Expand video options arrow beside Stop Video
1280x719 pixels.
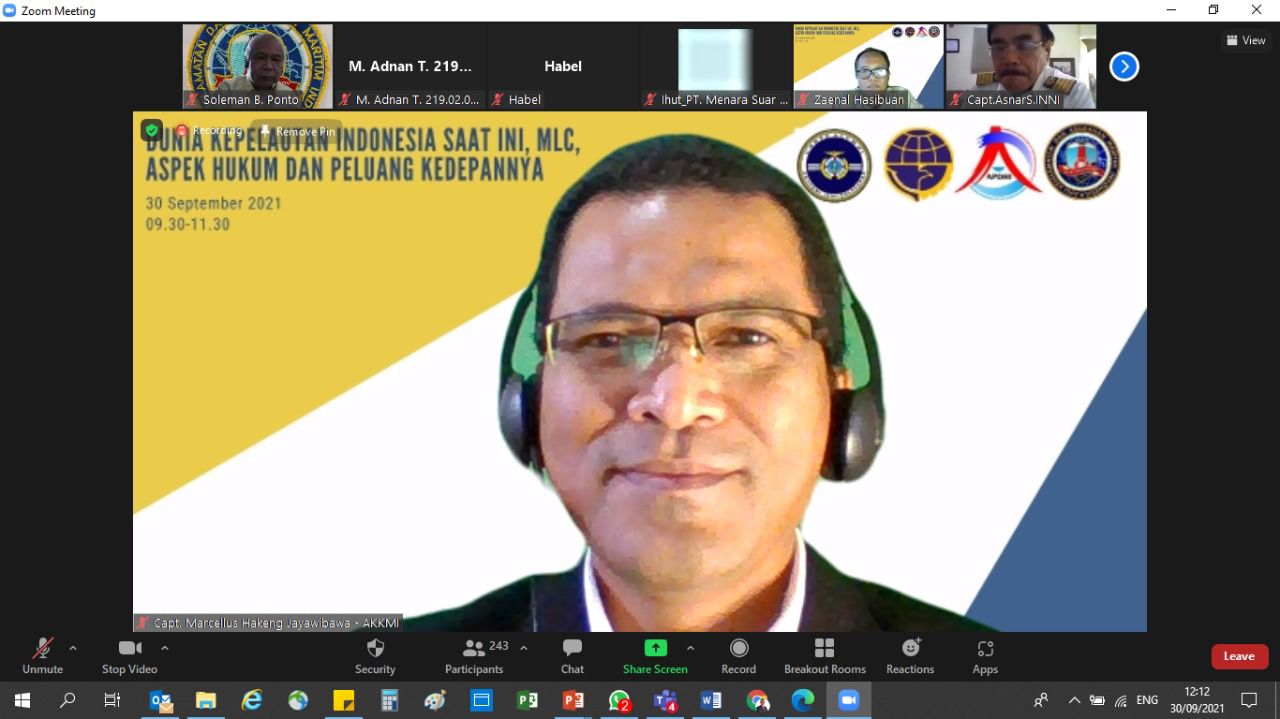[x=165, y=648]
